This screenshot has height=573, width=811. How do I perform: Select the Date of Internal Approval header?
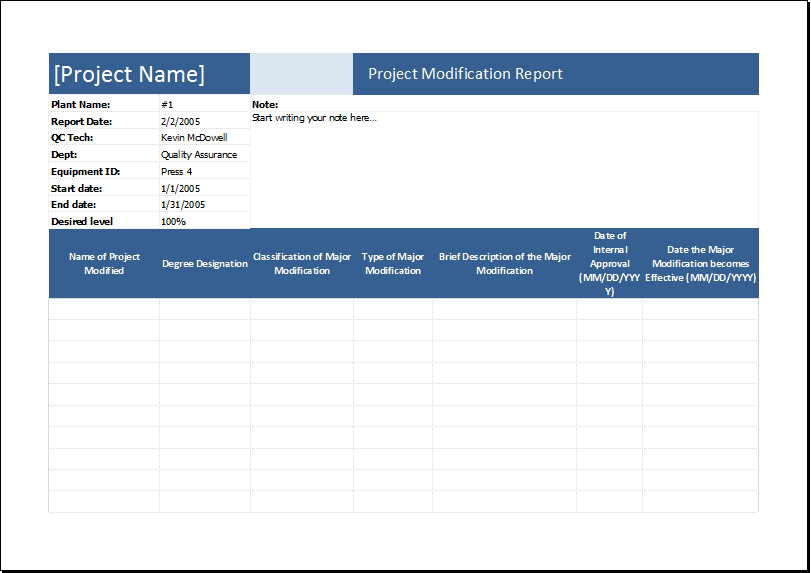pyautogui.click(x=610, y=263)
